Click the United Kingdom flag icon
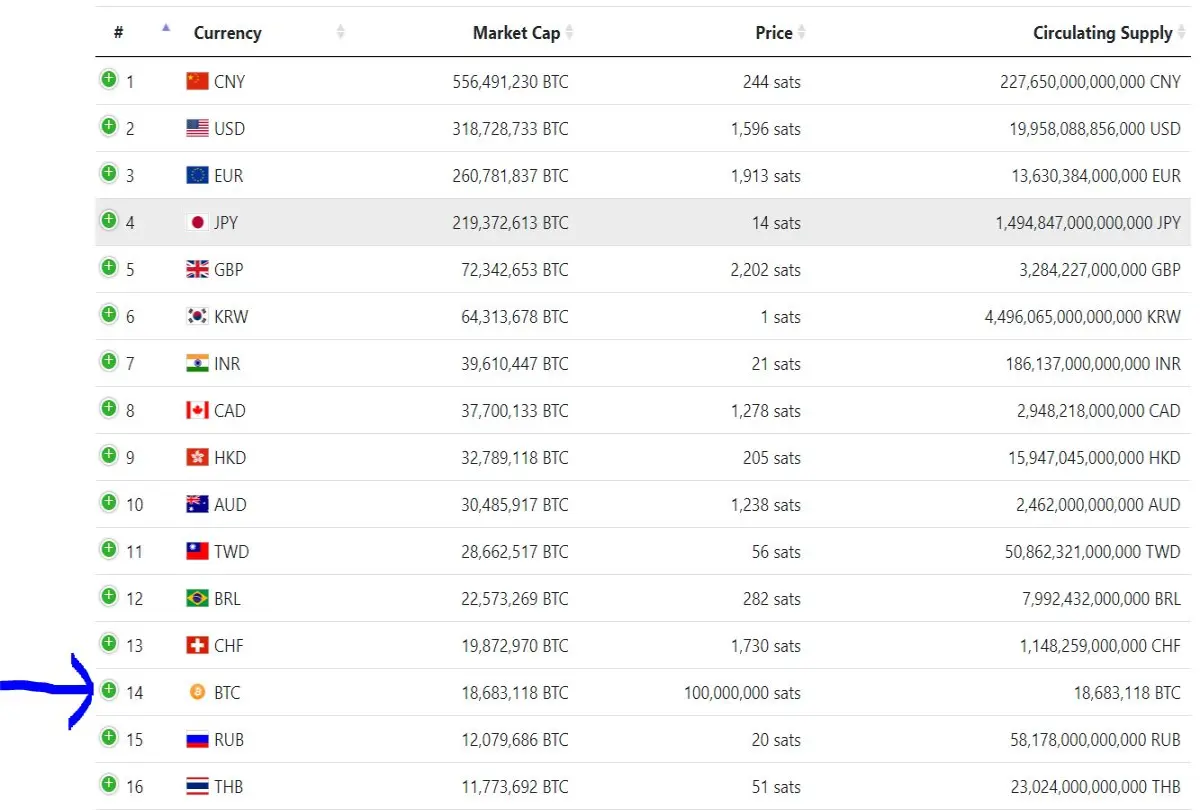The height and width of the screenshot is (811, 1200). pyautogui.click(x=197, y=269)
